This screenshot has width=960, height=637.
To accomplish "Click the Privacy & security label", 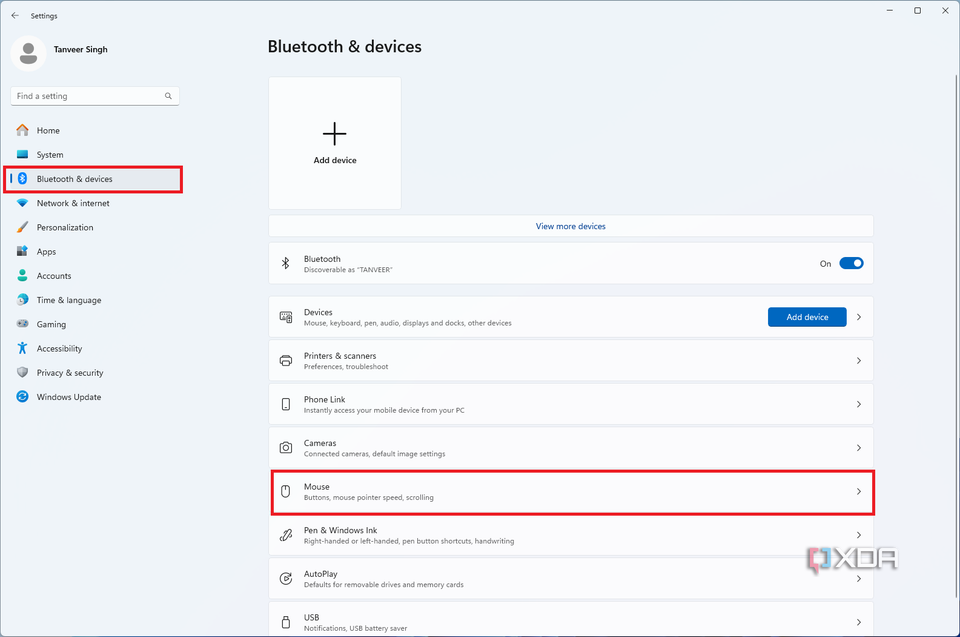I will click(x=70, y=372).
